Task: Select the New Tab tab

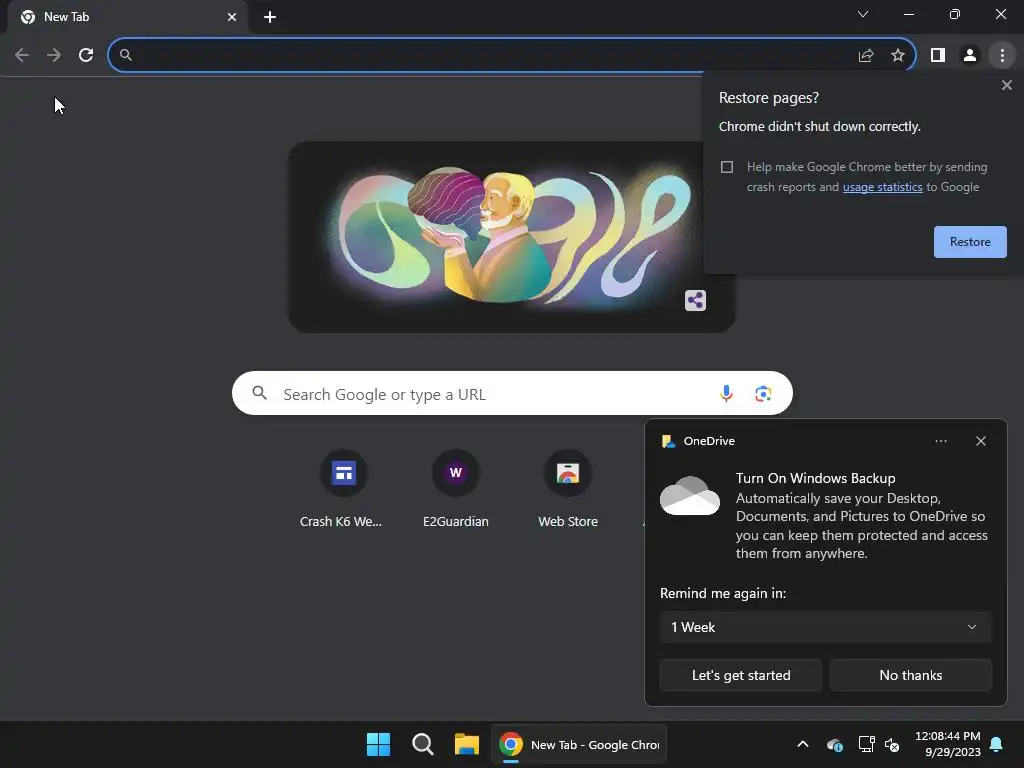Action: 129,17
